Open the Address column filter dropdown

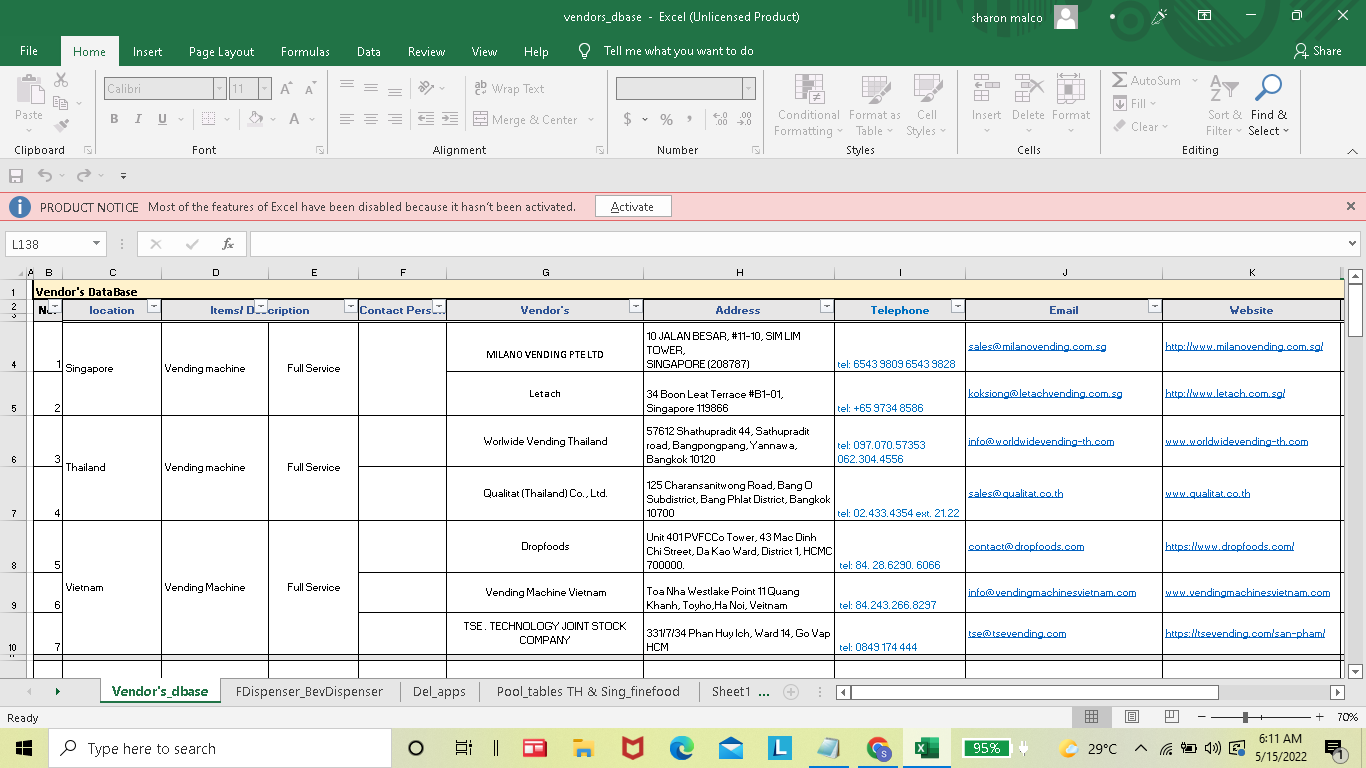[826, 307]
